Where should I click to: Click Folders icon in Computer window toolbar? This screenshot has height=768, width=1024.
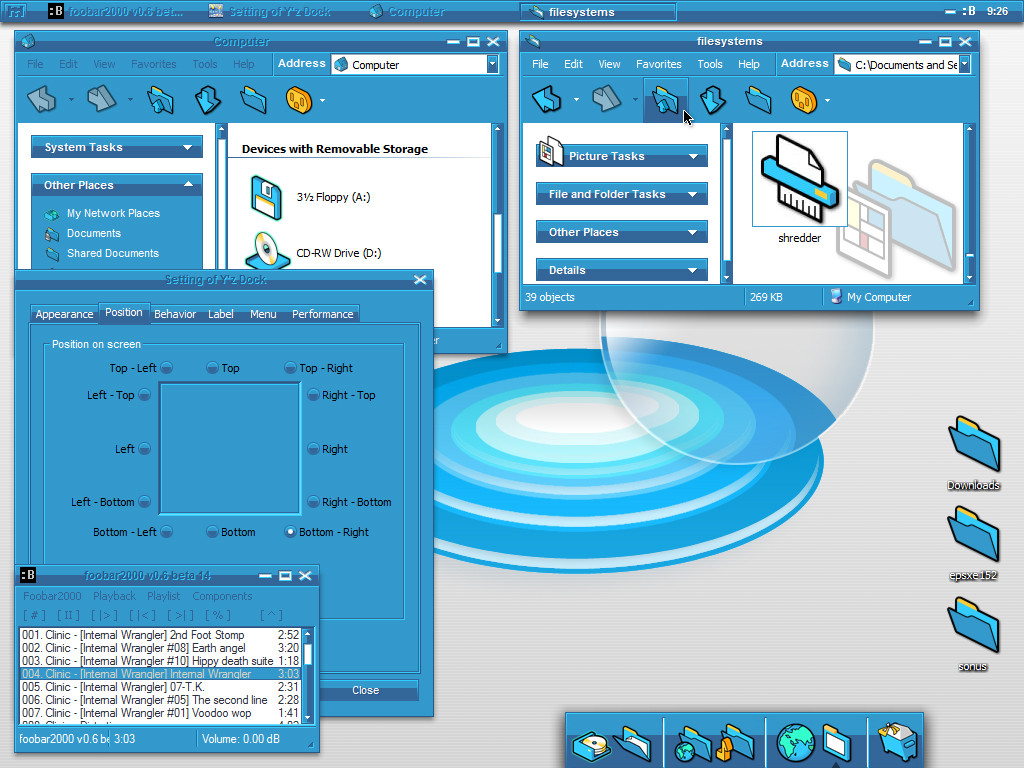(x=253, y=100)
